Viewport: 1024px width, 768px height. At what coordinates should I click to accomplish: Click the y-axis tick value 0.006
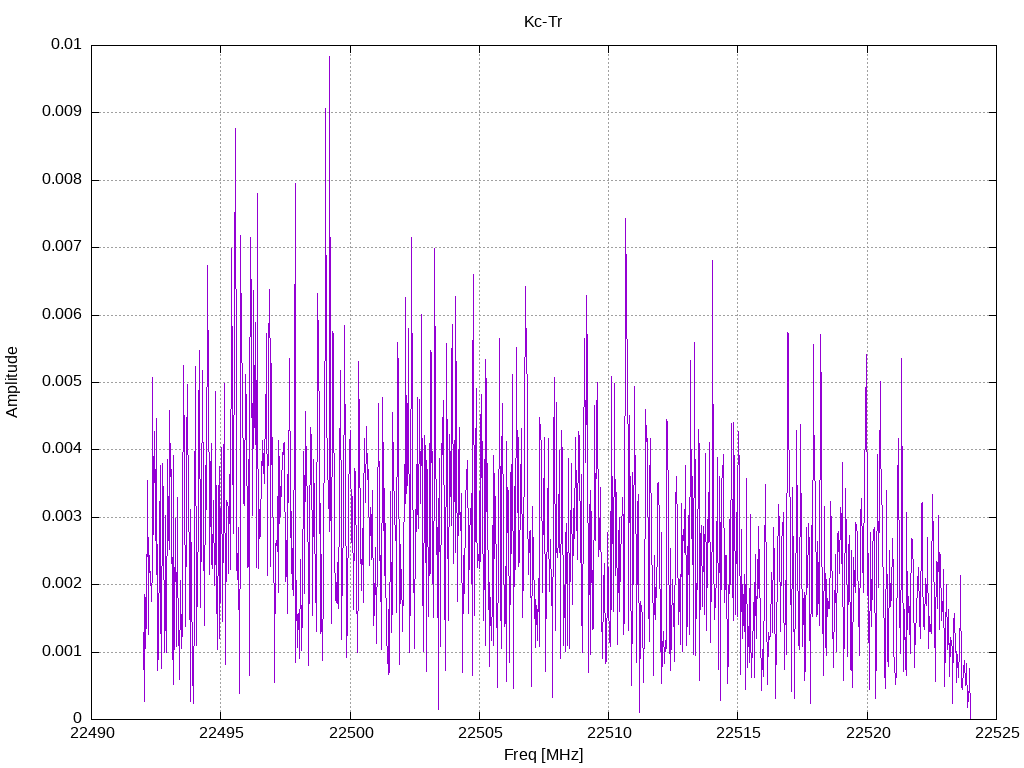click(62, 315)
